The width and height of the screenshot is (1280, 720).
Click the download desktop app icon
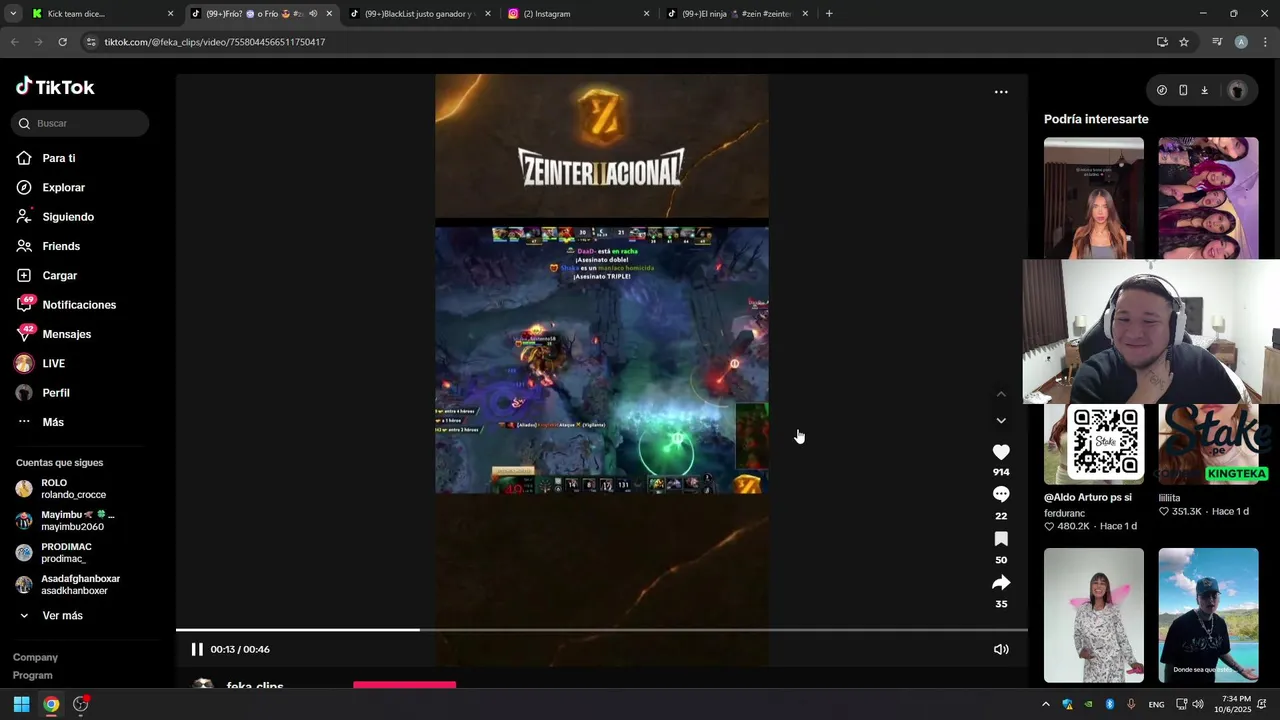pyautogui.click(x=1204, y=90)
